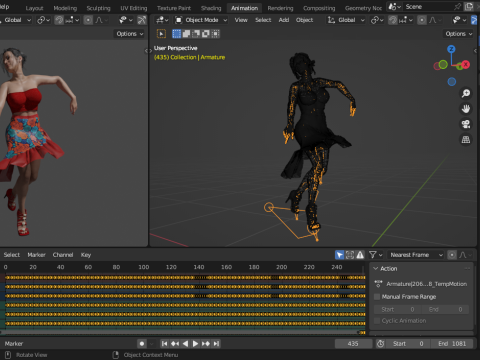
Task: Click the pin scene icon
Action: click(x=458, y=6)
